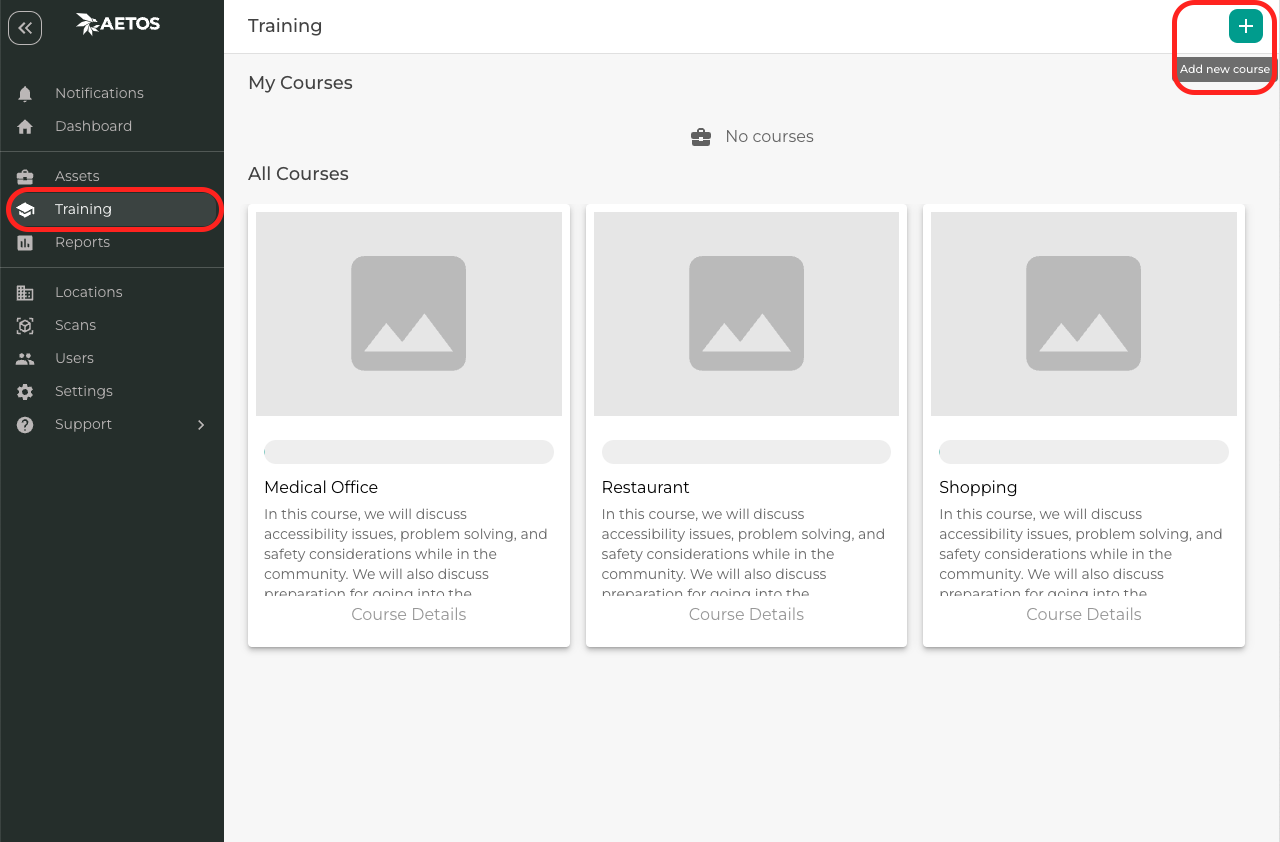Click the Training graduation cap icon
Image resolution: width=1280 pixels, height=842 pixels.
click(25, 209)
